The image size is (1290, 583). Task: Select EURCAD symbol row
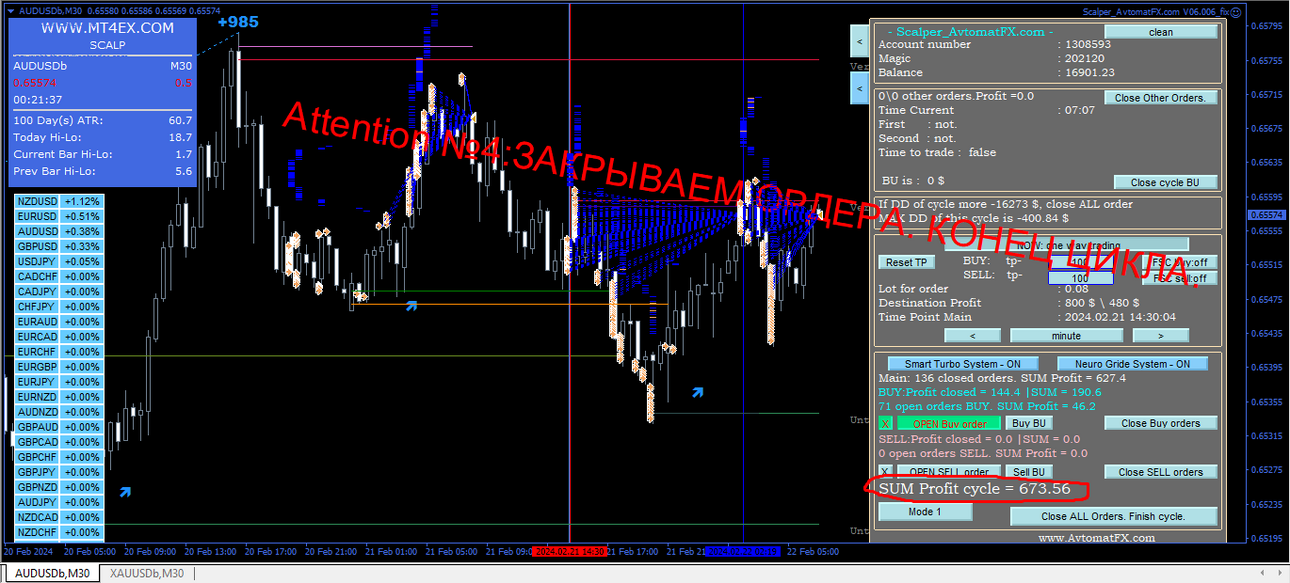coord(59,337)
